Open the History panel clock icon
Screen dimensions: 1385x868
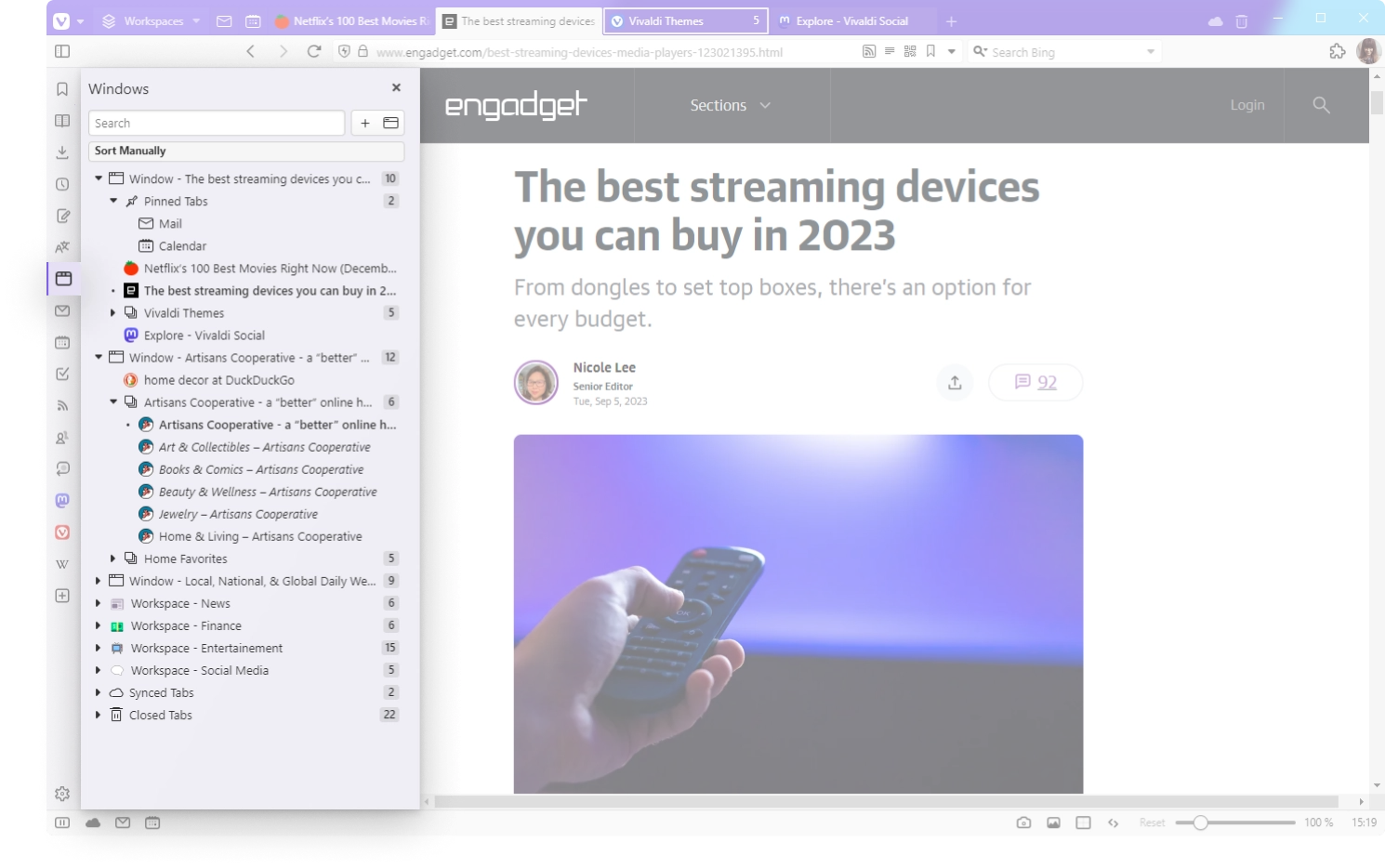(62, 184)
